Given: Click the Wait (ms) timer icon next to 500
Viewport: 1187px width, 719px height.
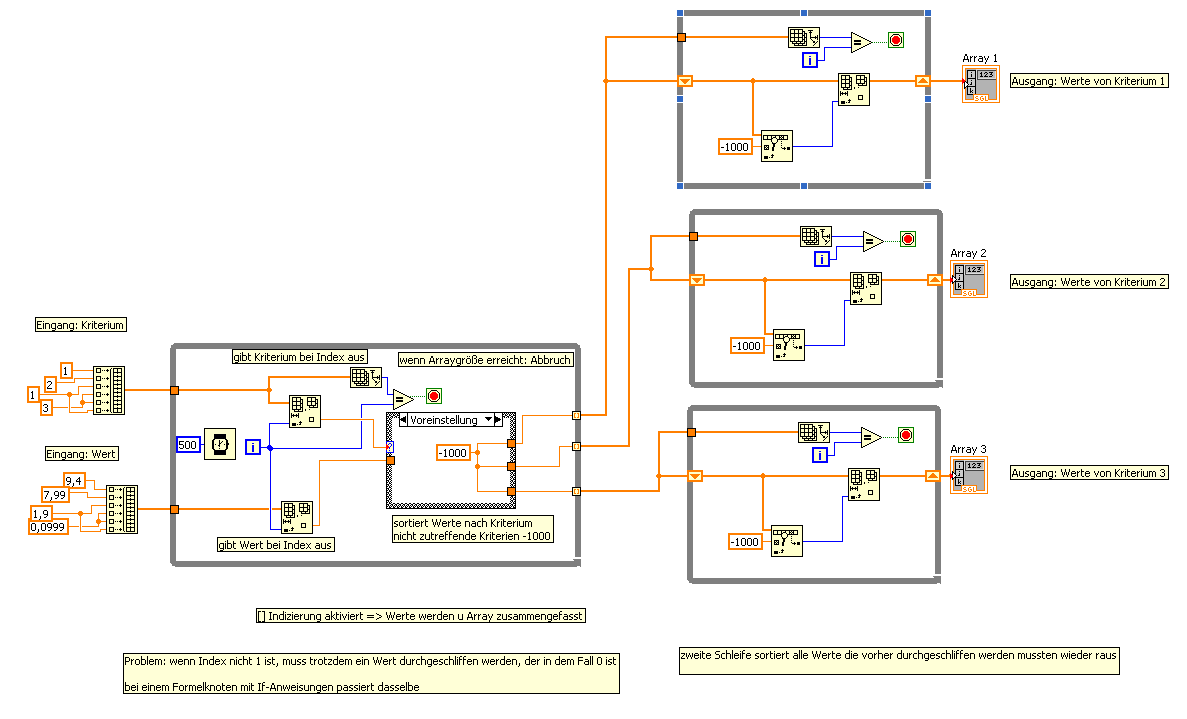Looking at the screenshot, I should pos(220,444).
